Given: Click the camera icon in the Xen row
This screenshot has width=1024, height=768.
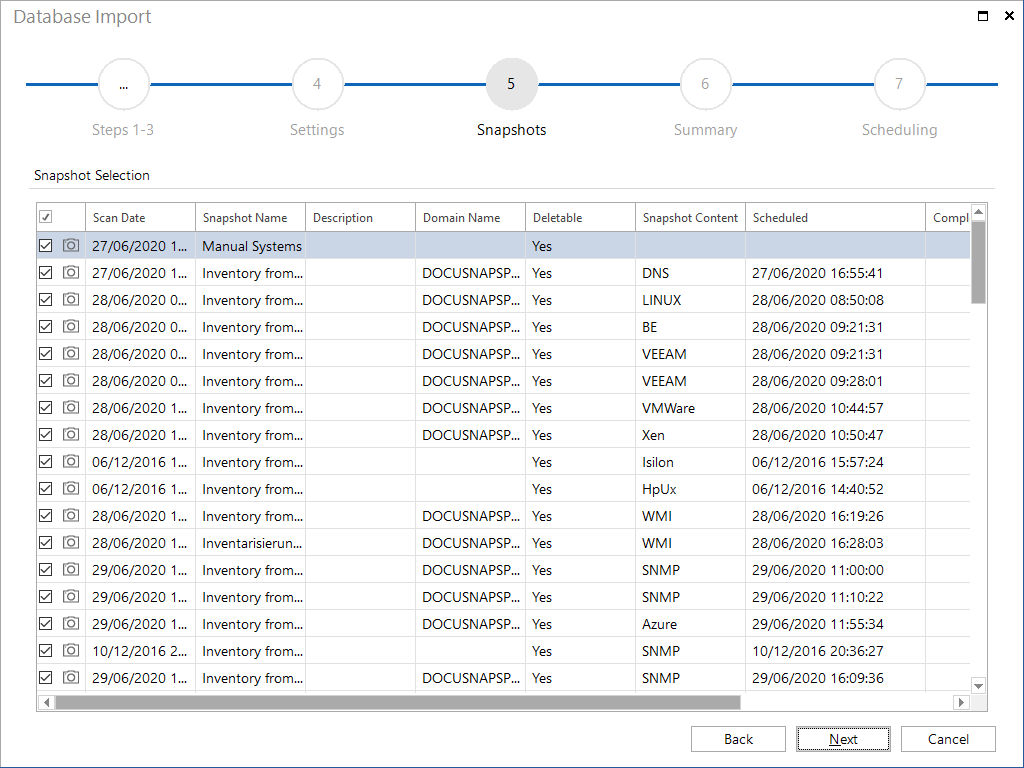Looking at the screenshot, I should coord(71,434).
